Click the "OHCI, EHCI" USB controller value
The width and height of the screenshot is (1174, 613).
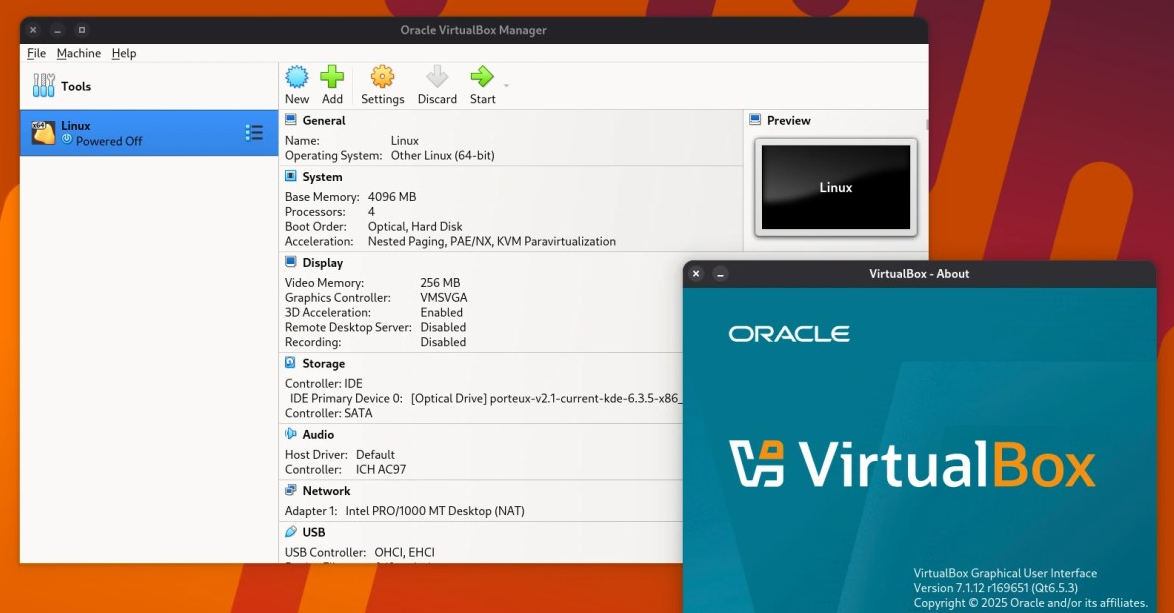pyautogui.click(x=404, y=552)
